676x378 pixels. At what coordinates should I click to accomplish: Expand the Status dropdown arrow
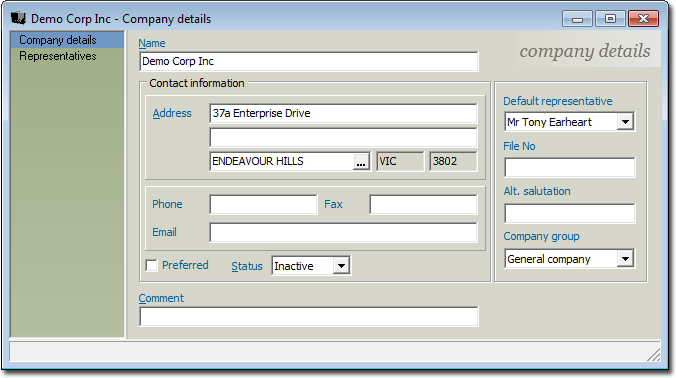[341, 266]
